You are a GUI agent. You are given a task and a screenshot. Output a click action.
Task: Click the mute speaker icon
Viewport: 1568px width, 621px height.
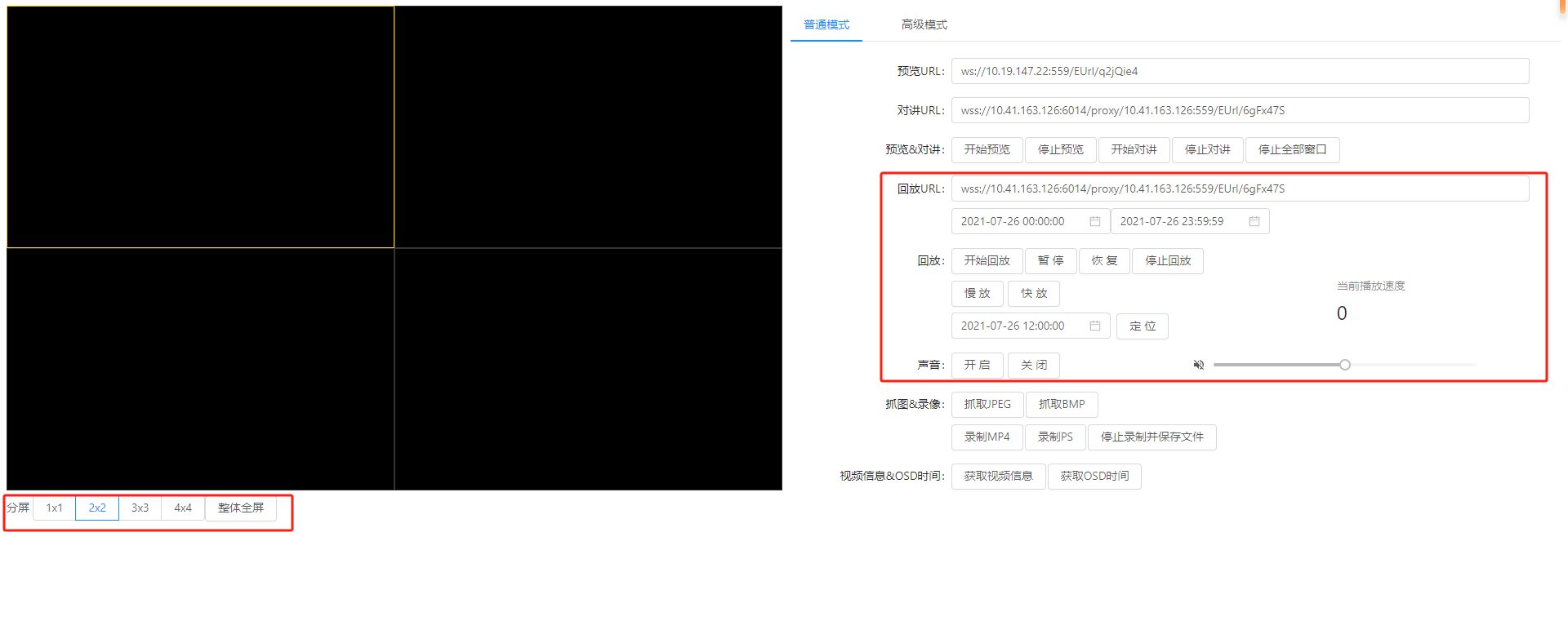[1198, 365]
